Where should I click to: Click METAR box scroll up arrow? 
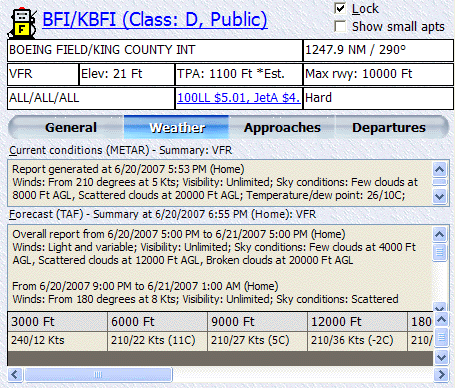point(439,169)
